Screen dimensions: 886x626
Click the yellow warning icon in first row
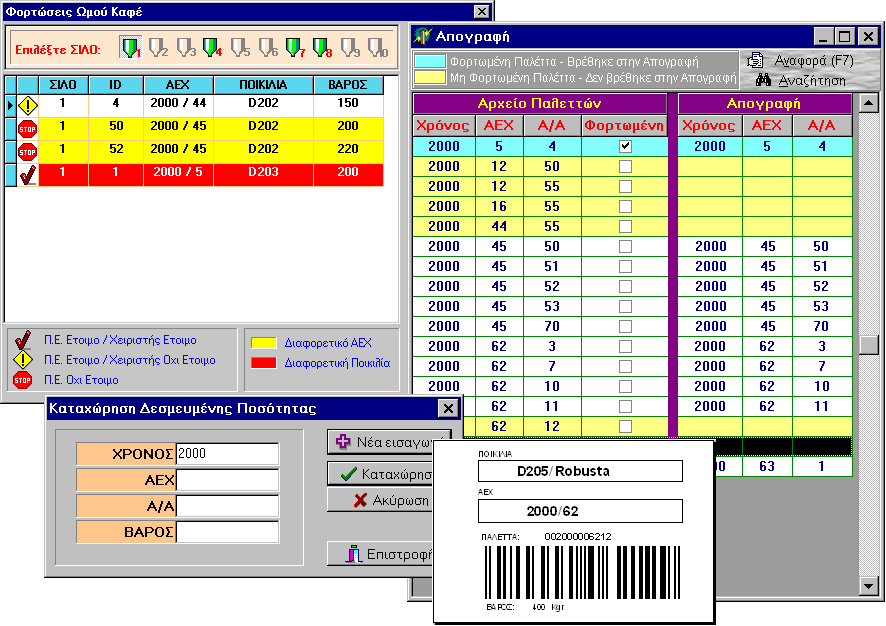coord(27,105)
